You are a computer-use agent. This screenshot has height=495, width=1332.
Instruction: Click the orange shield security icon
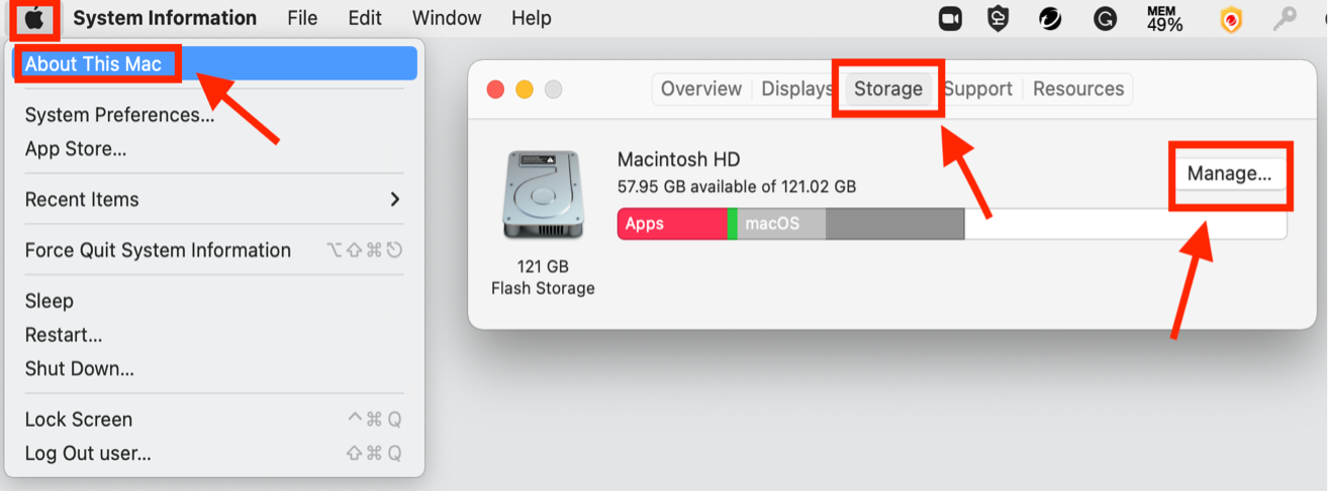point(1231,19)
